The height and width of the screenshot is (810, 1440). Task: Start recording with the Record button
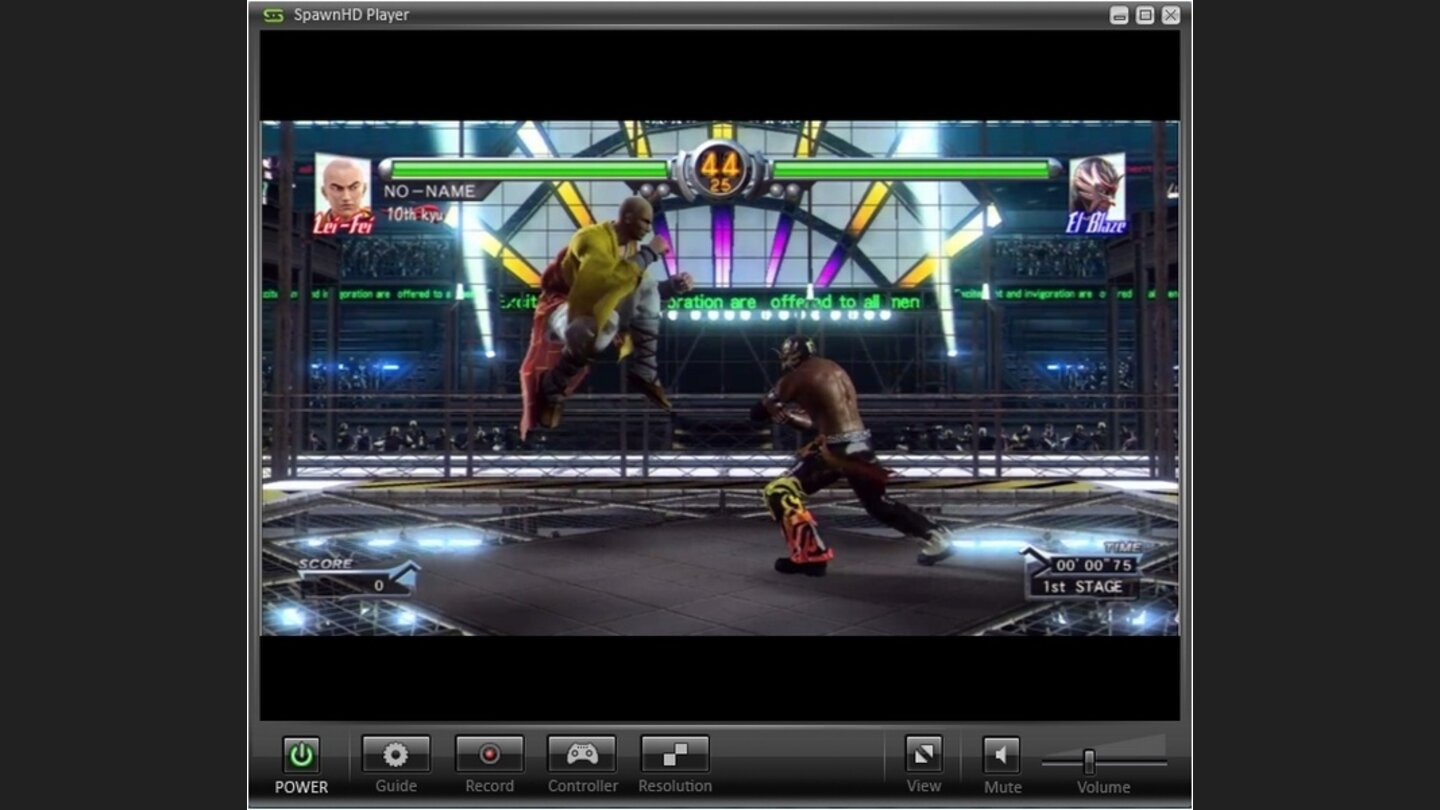pos(489,754)
